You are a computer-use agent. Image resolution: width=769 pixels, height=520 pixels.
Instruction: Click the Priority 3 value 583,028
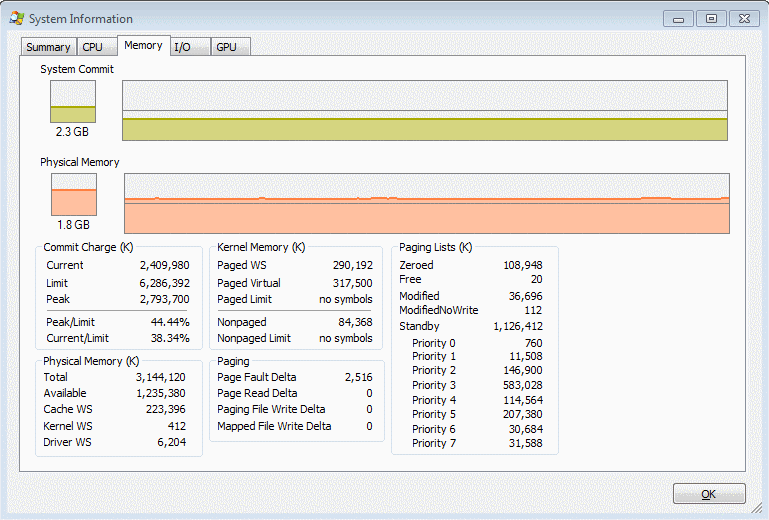523,385
